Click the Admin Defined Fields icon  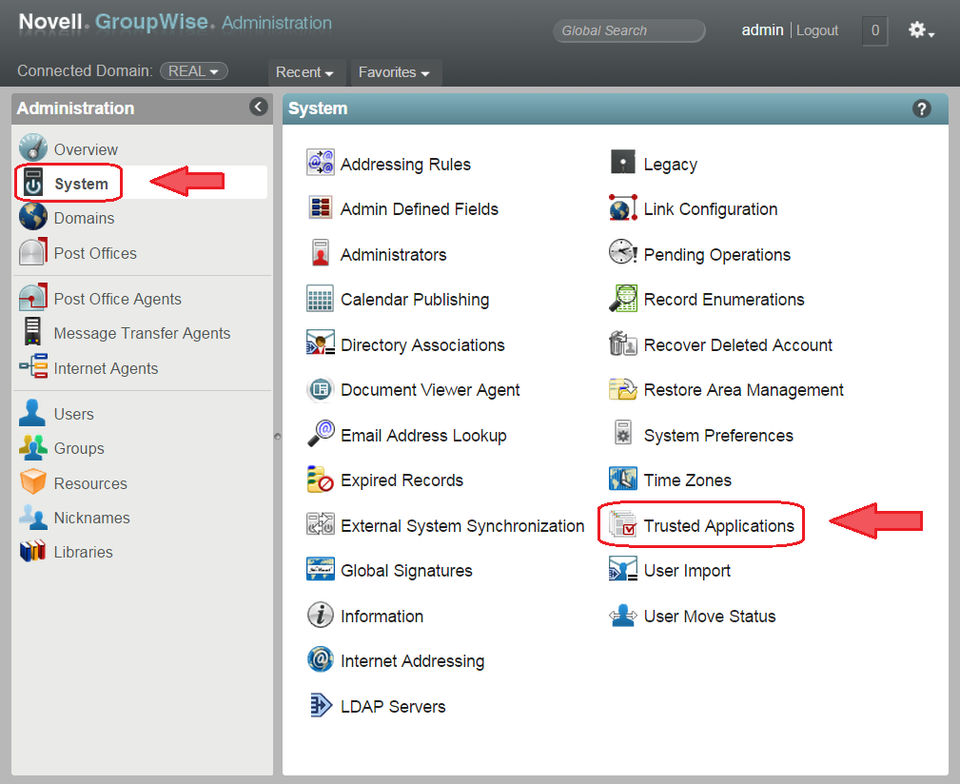pyautogui.click(x=320, y=208)
